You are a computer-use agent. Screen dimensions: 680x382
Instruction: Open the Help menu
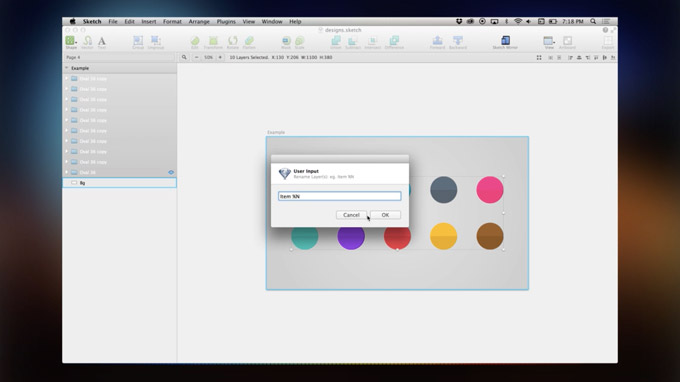(x=295, y=21)
